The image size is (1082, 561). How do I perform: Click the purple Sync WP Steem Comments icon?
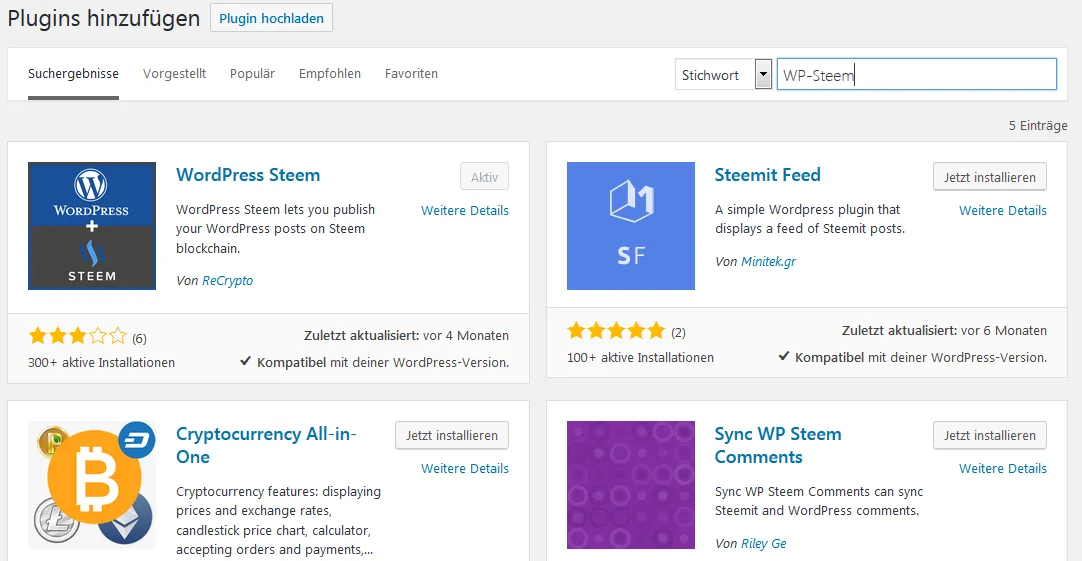(631, 485)
